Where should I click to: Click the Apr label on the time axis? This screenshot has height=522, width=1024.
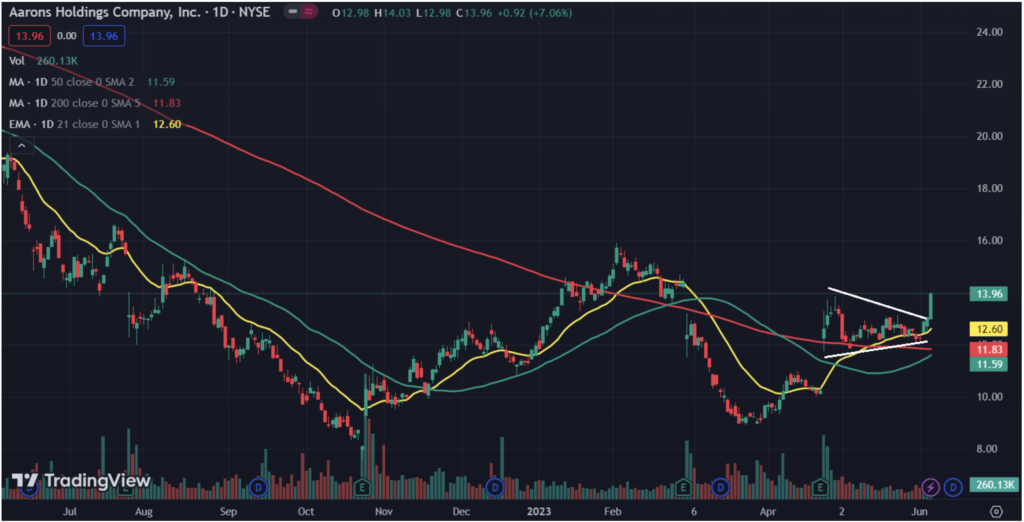(768, 511)
